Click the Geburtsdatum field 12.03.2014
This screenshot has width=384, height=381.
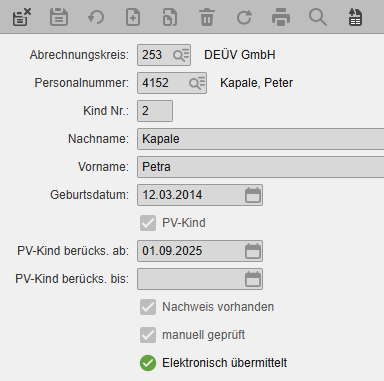pos(200,195)
